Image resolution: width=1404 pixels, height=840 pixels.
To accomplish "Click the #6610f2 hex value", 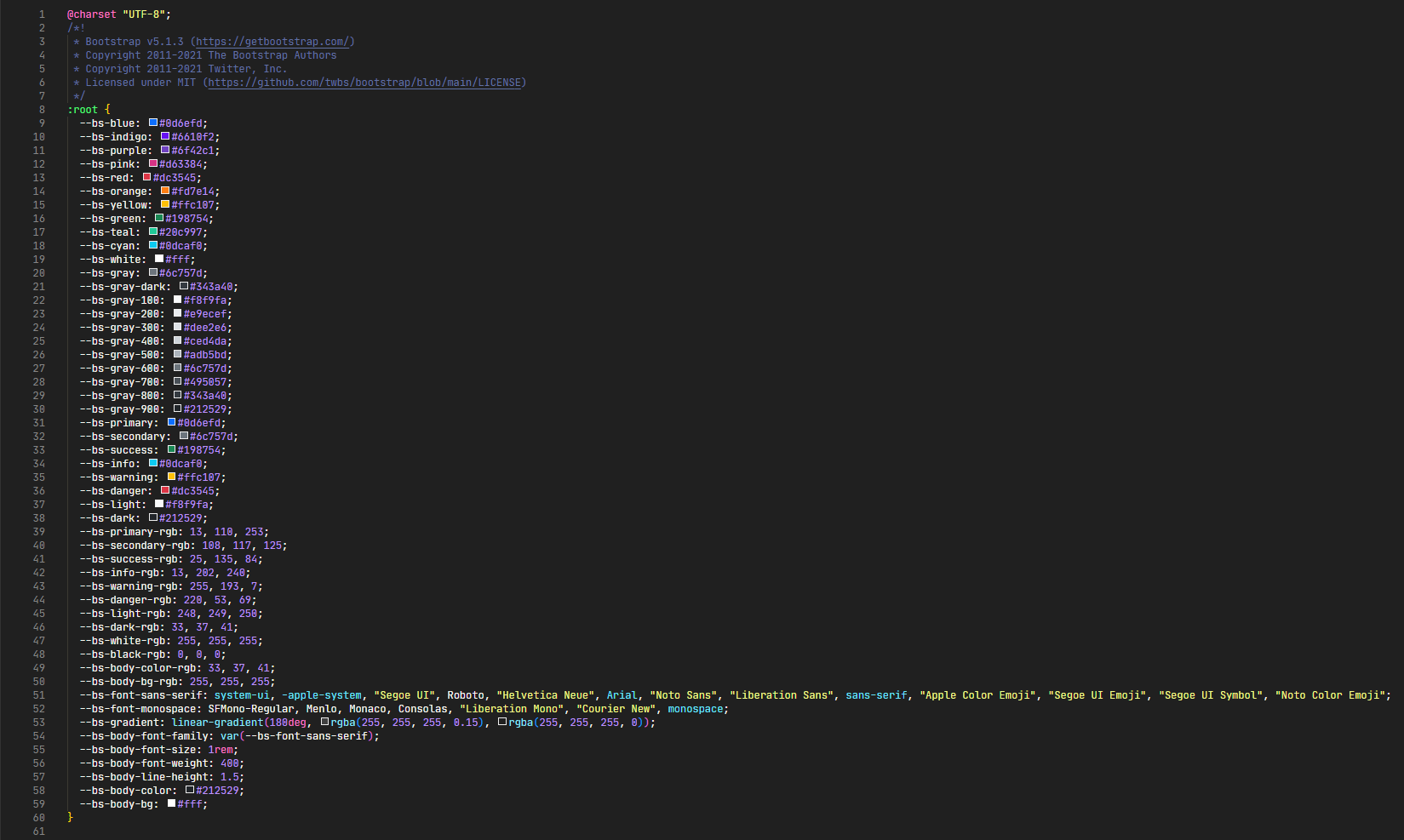I will click(192, 137).
